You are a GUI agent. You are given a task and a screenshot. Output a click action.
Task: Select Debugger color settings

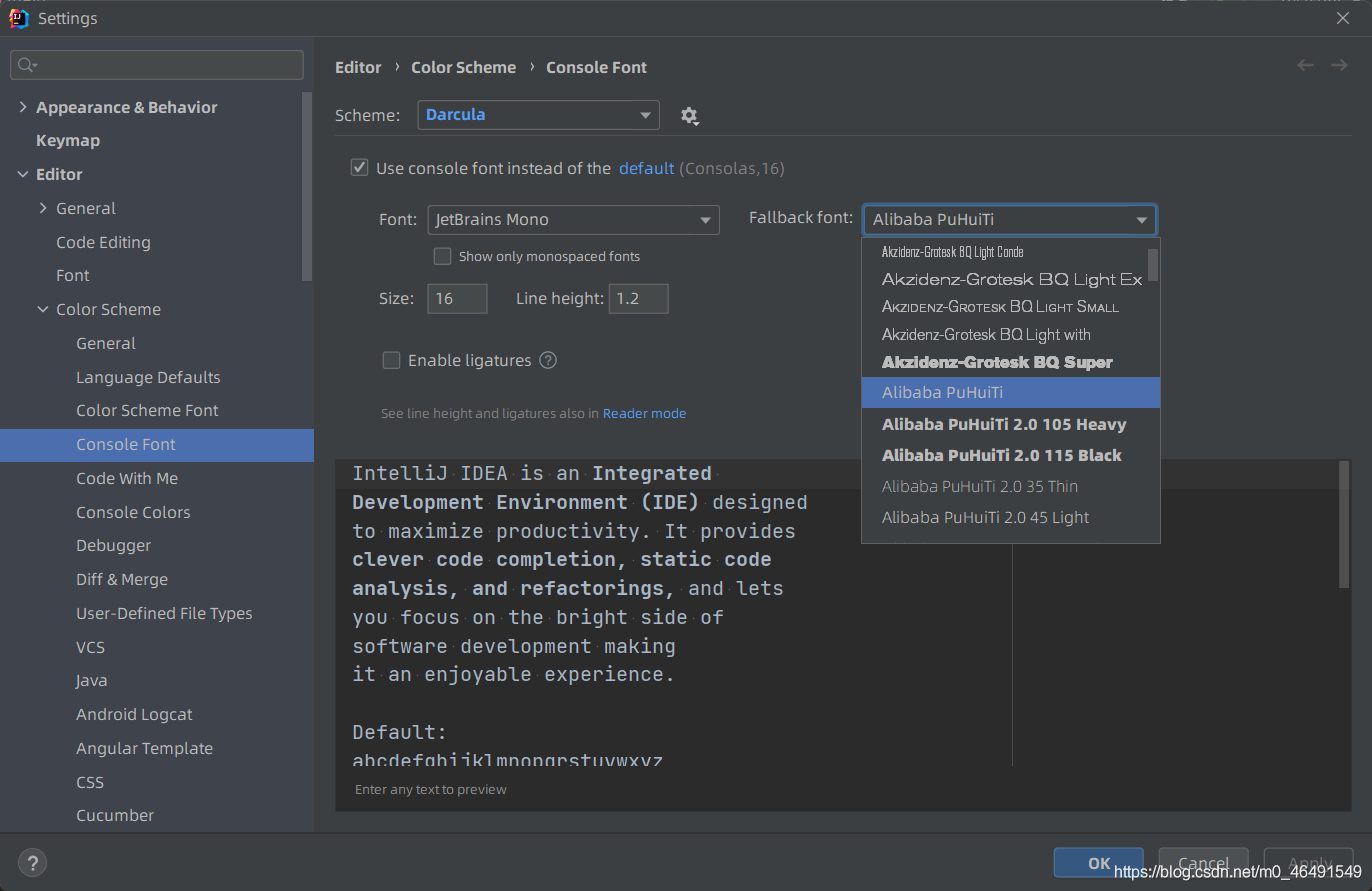114,545
